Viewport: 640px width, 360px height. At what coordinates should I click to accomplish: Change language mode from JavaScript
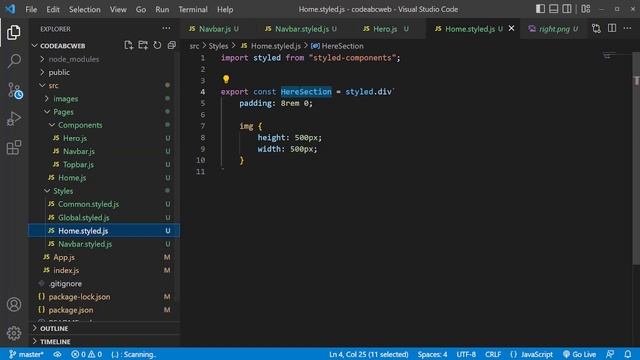coord(536,354)
